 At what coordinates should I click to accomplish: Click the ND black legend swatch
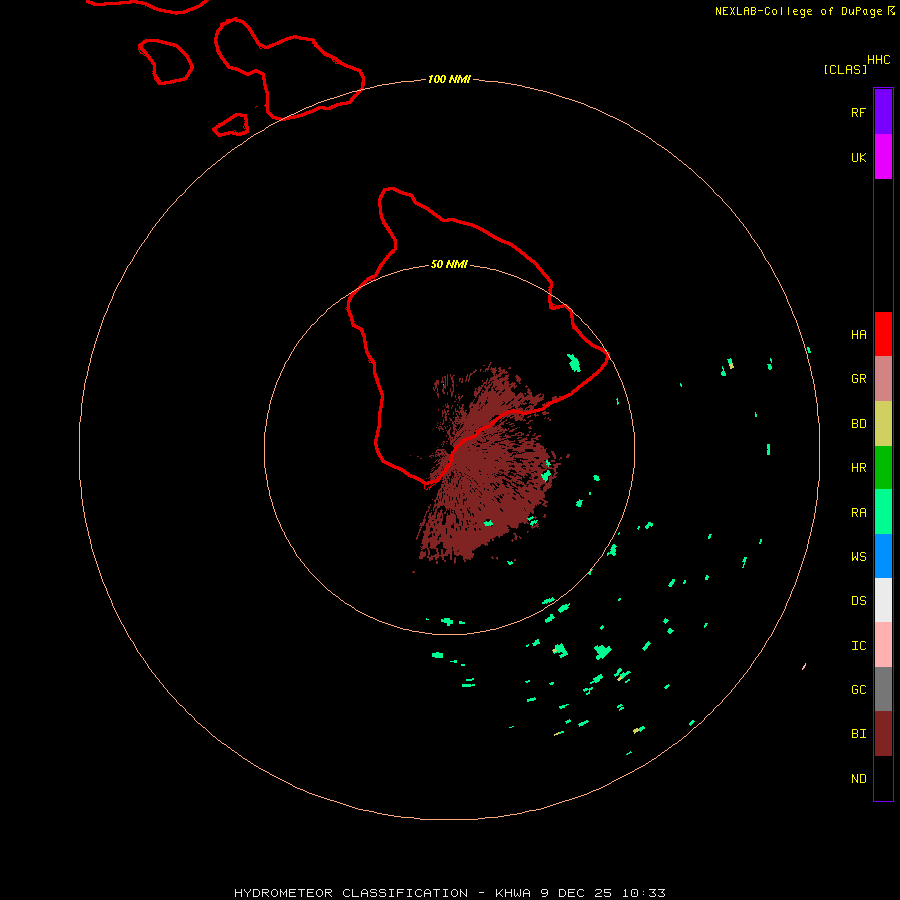(883, 778)
